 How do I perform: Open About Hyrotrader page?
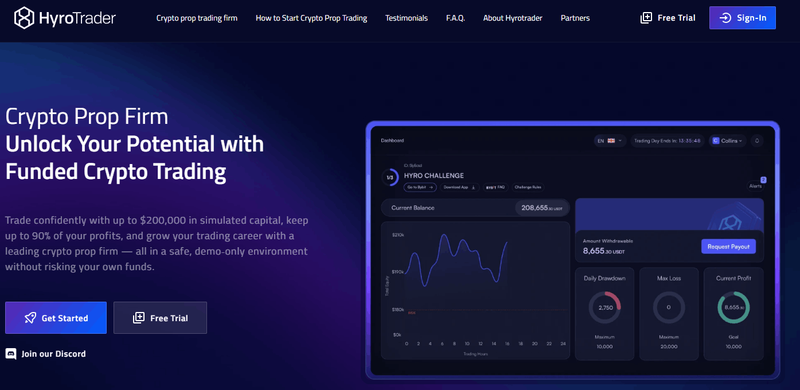click(513, 18)
